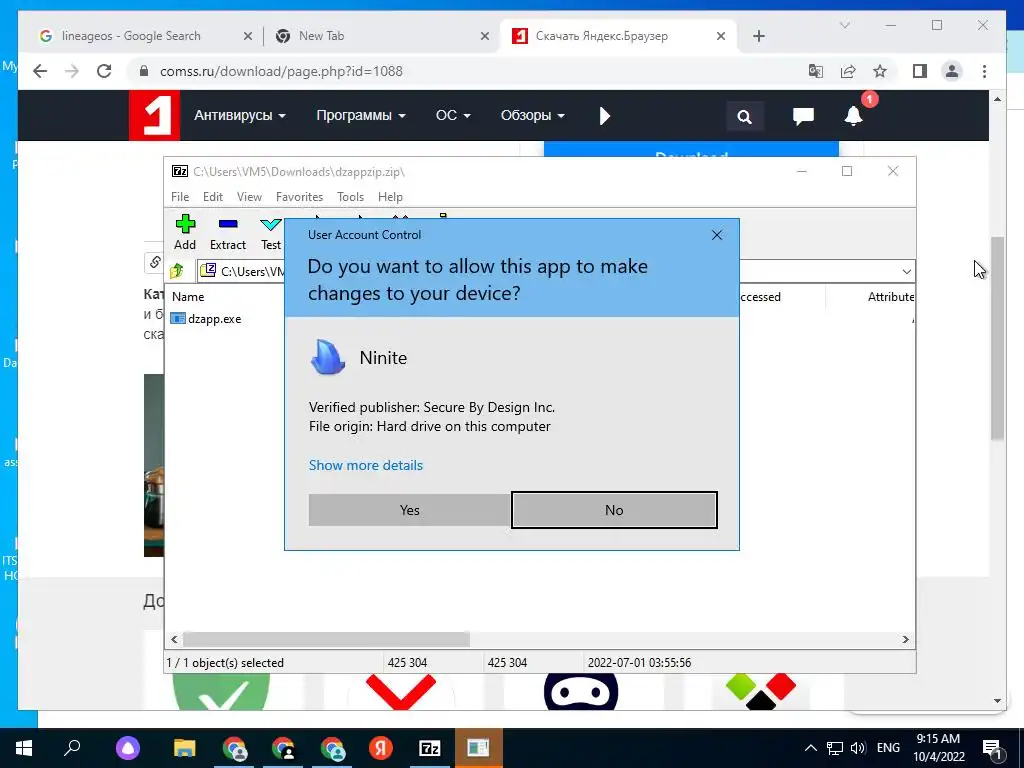Screen dimensions: 1024x768
Task: Expand the ОС dropdown menu
Action: (x=453, y=116)
